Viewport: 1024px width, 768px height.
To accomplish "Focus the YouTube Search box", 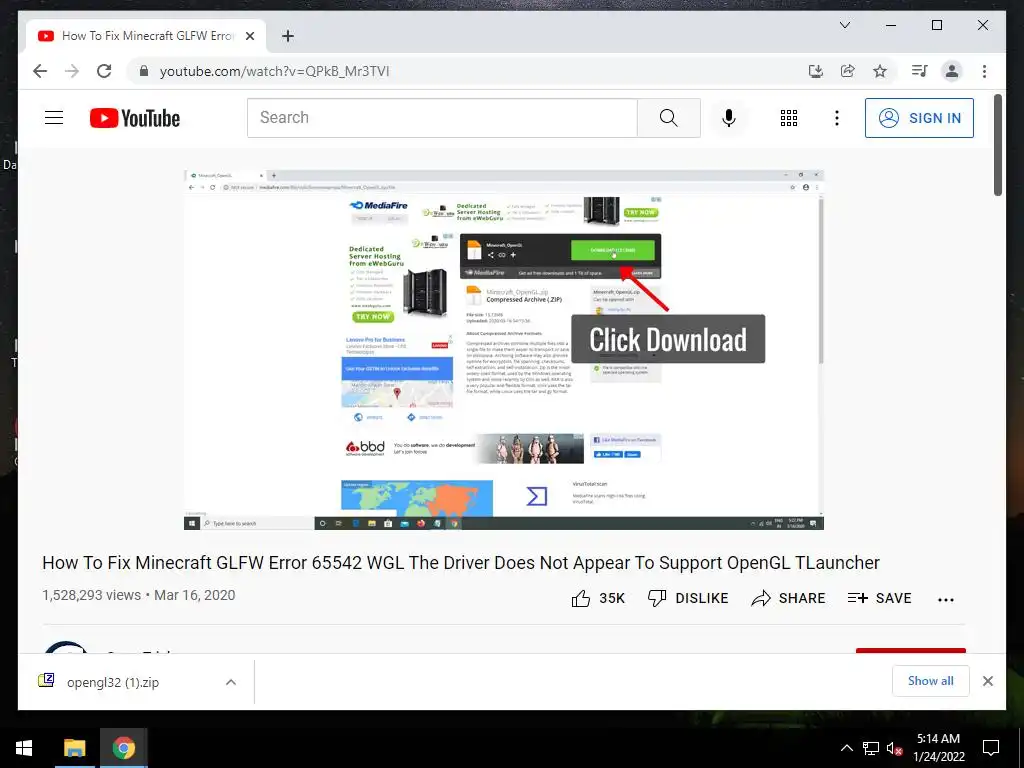I will coord(442,118).
